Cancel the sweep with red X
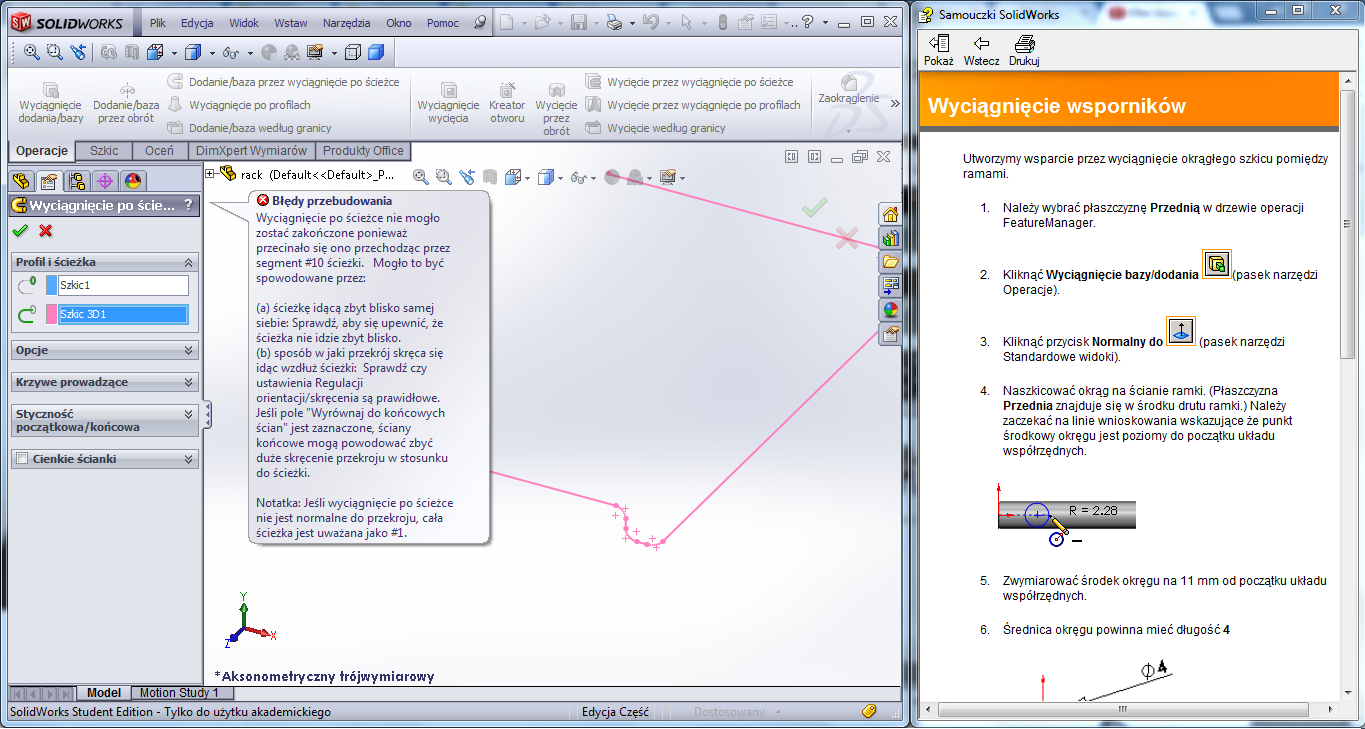1365x729 pixels. pos(45,231)
